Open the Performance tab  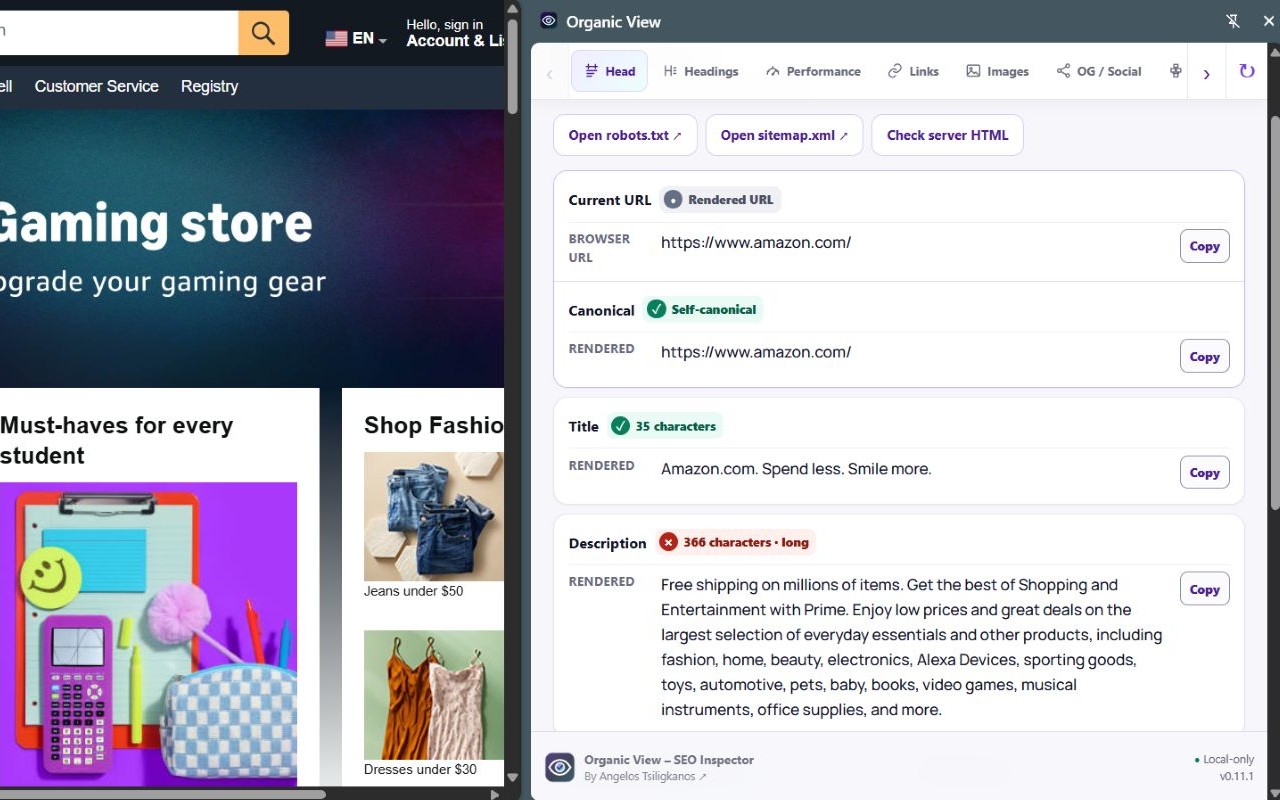click(813, 71)
